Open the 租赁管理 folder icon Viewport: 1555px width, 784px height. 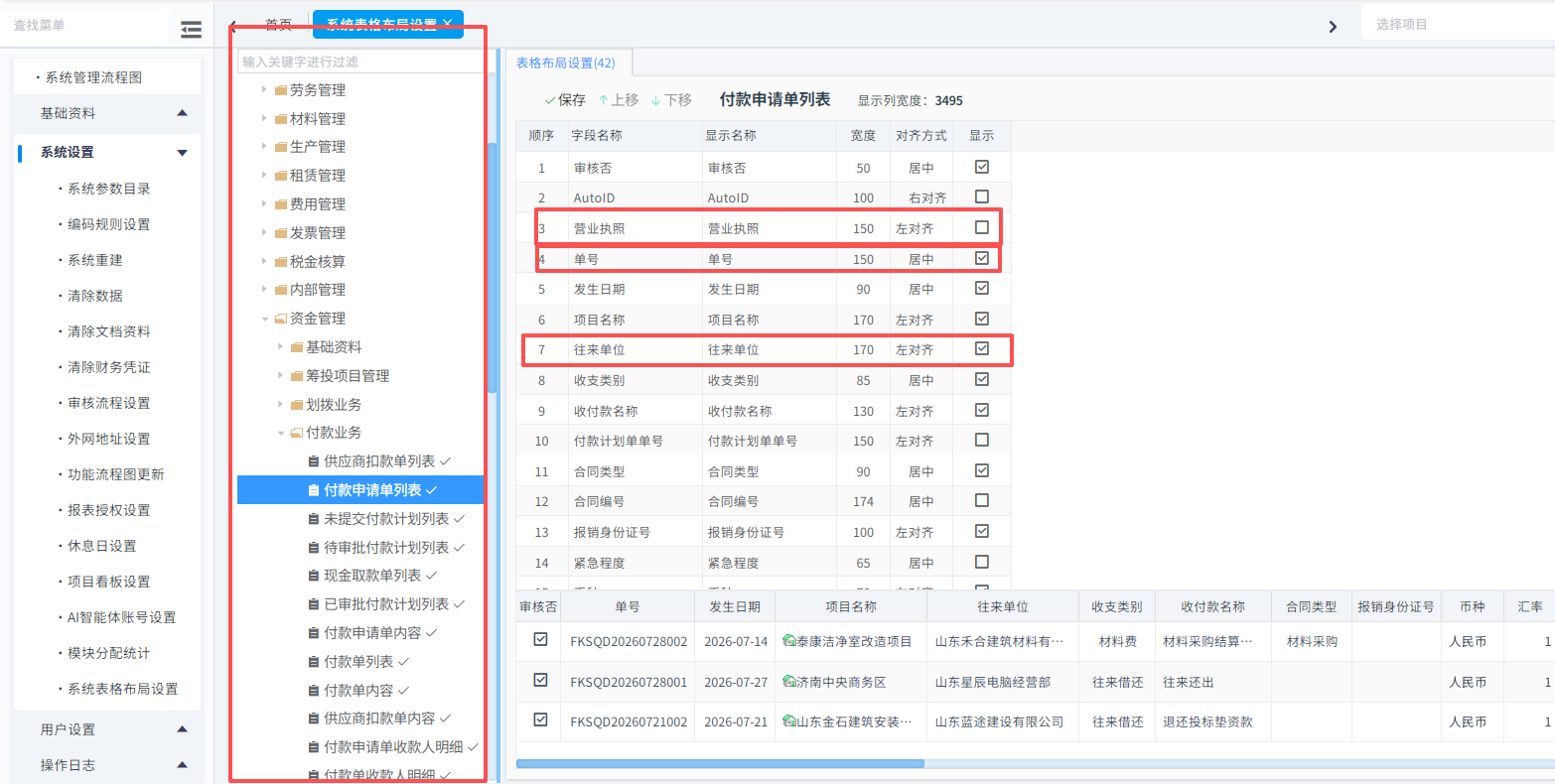pyautogui.click(x=281, y=176)
